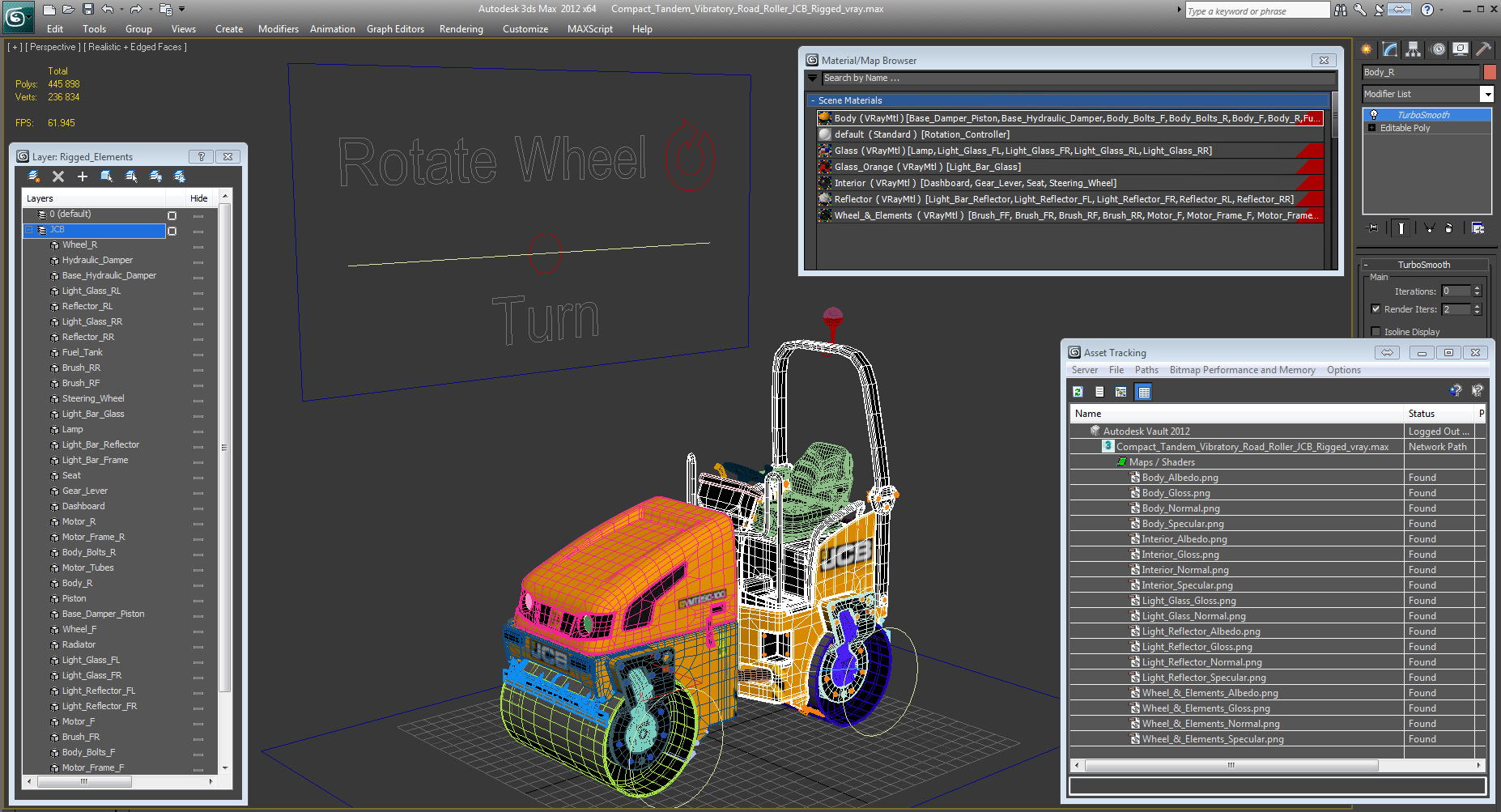Open Bitmap Performance and Memory menu

point(1242,370)
